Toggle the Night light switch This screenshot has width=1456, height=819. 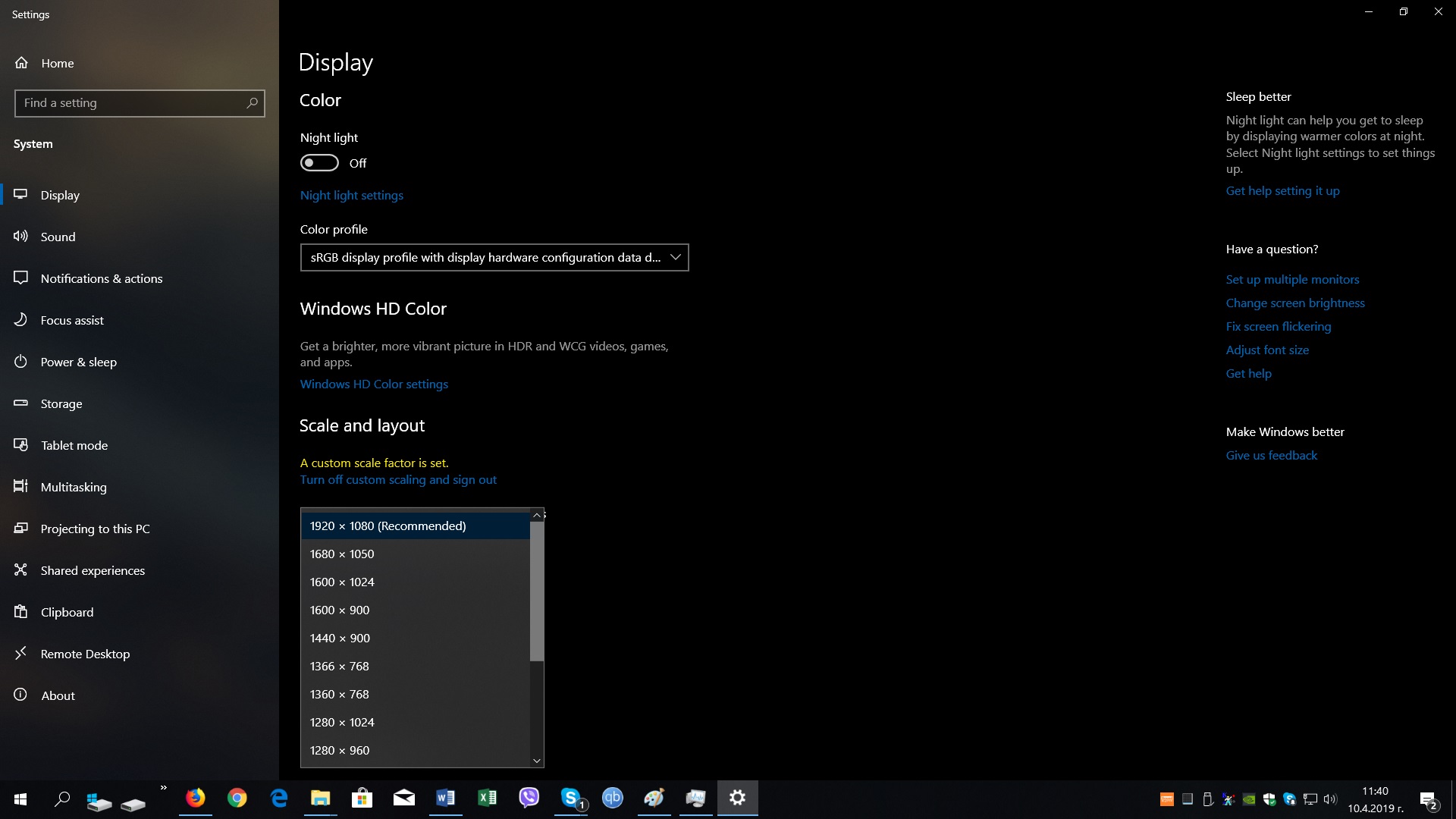[x=319, y=163]
